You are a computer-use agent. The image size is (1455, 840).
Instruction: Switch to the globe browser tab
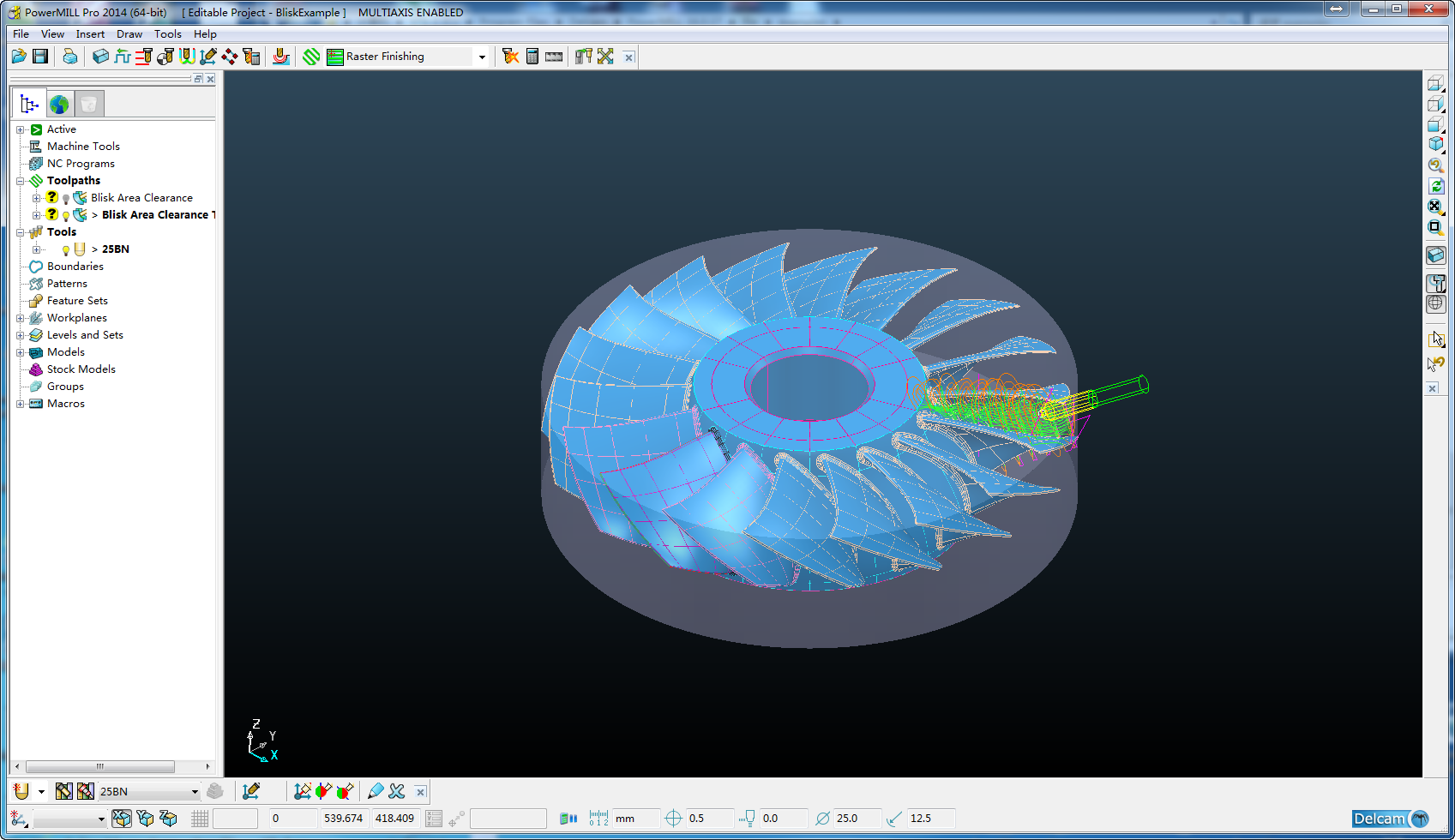(x=59, y=105)
